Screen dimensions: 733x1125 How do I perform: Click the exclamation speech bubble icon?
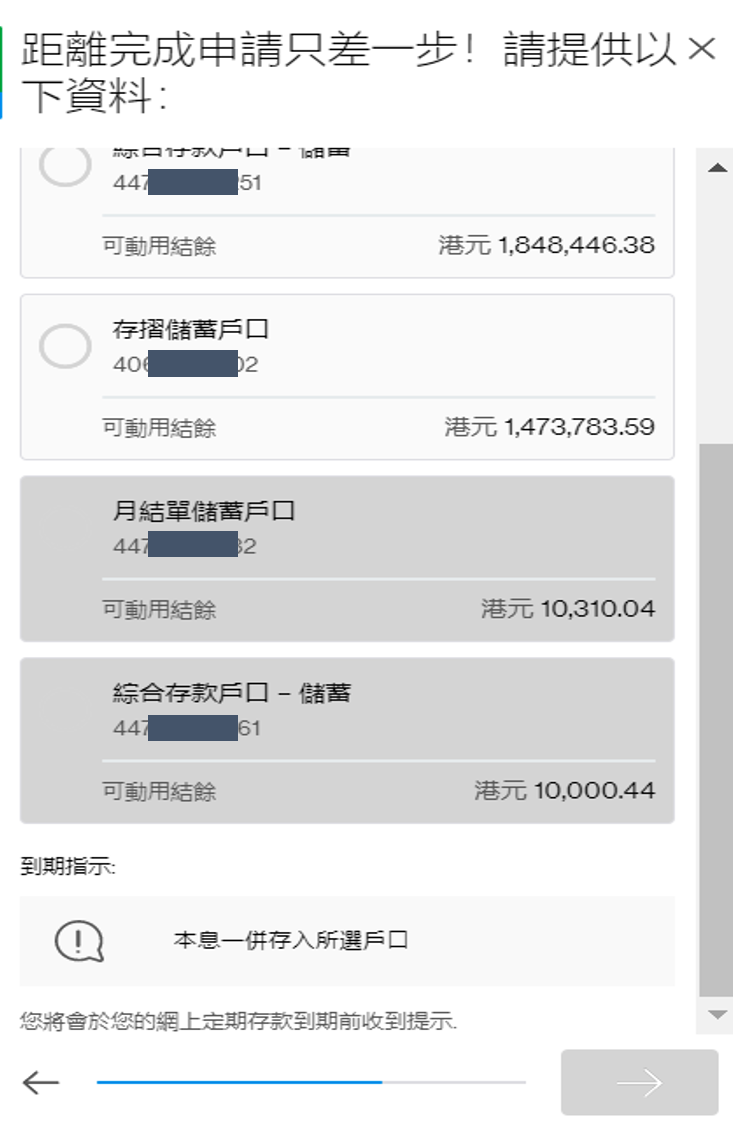79,941
